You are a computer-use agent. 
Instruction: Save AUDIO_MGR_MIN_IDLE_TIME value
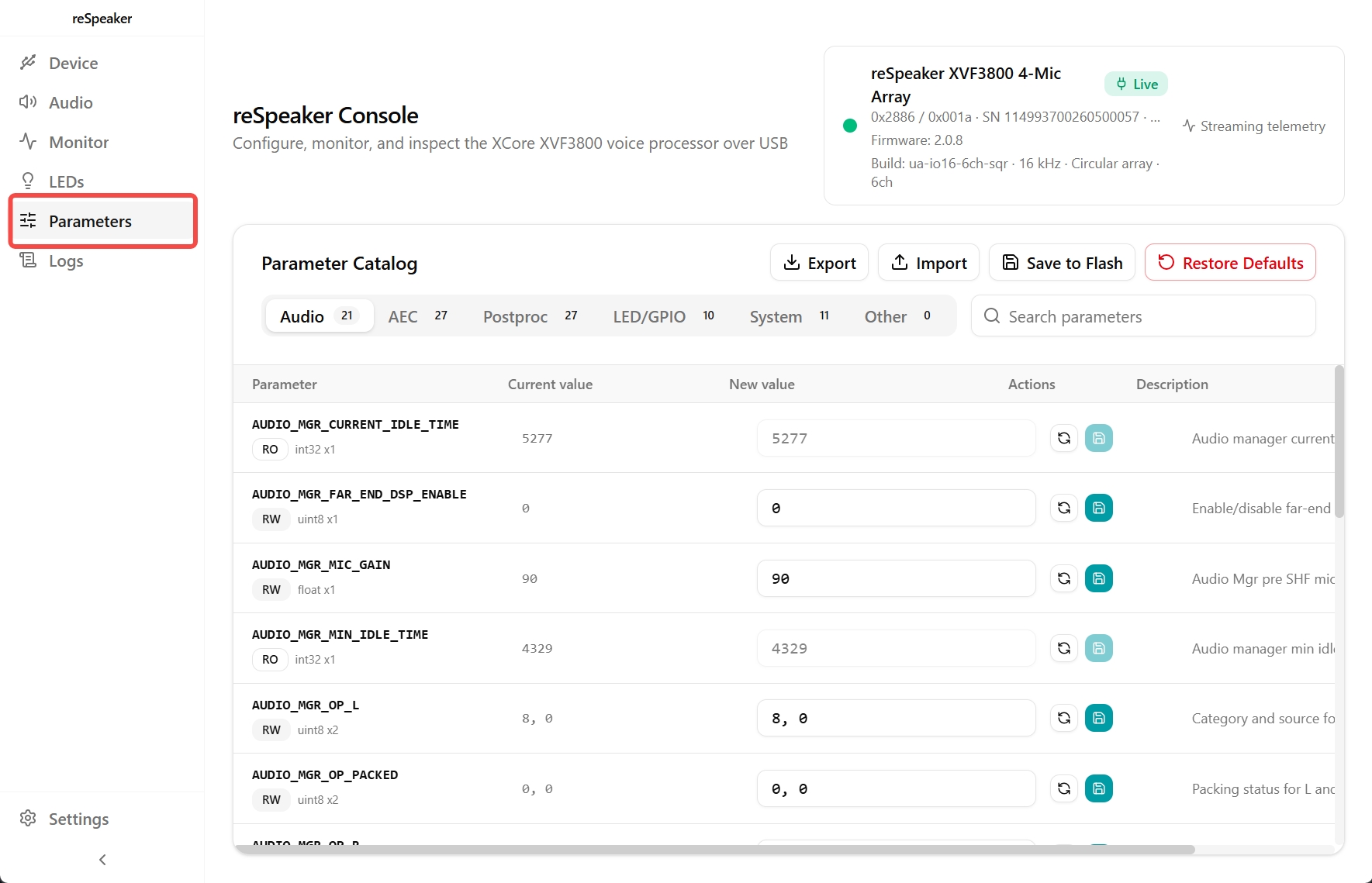[1099, 648]
